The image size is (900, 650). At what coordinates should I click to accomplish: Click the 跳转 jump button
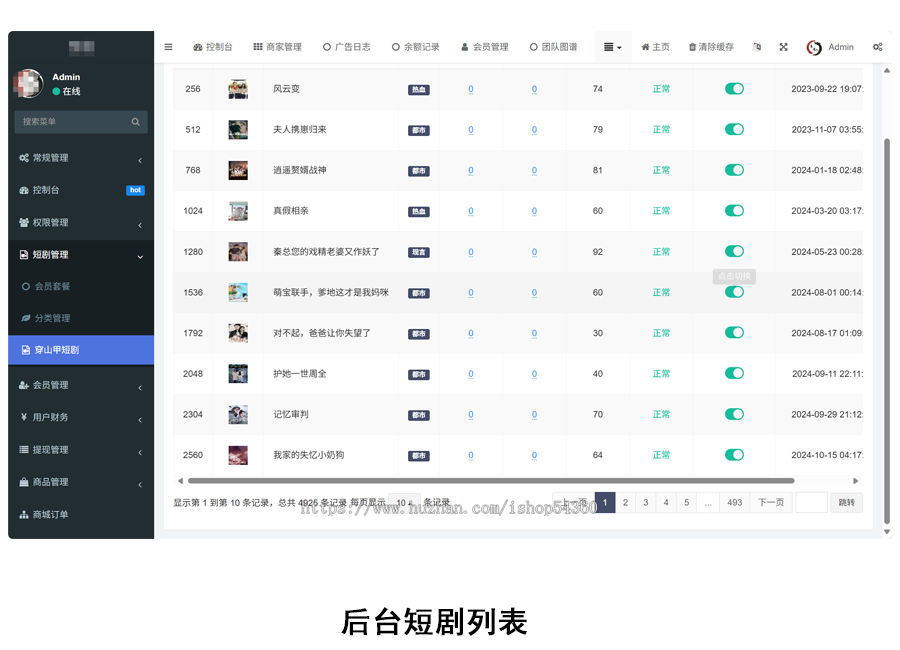tap(847, 502)
